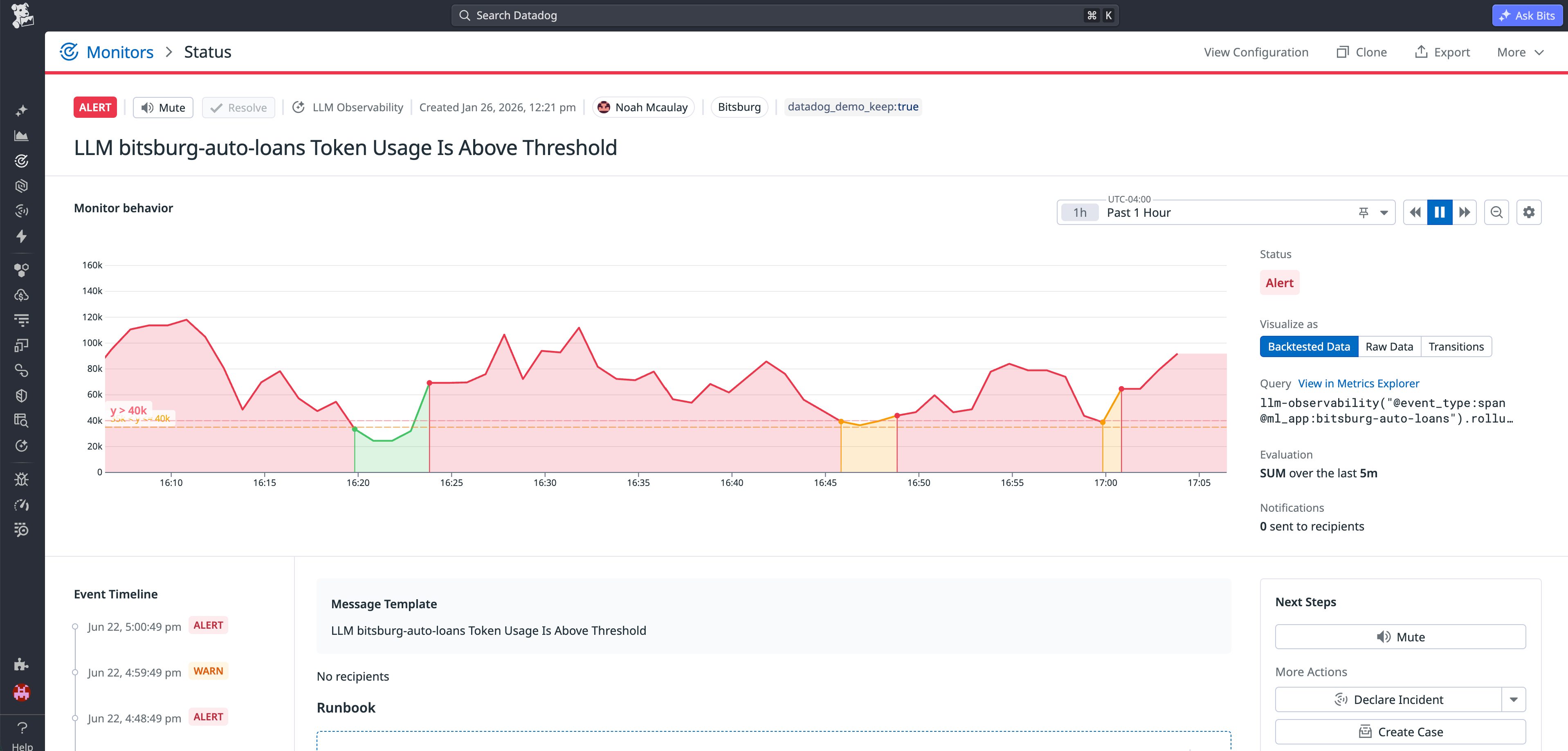Open the table-search sidebar icon
The image size is (1568, 751).
pos(21,420)
